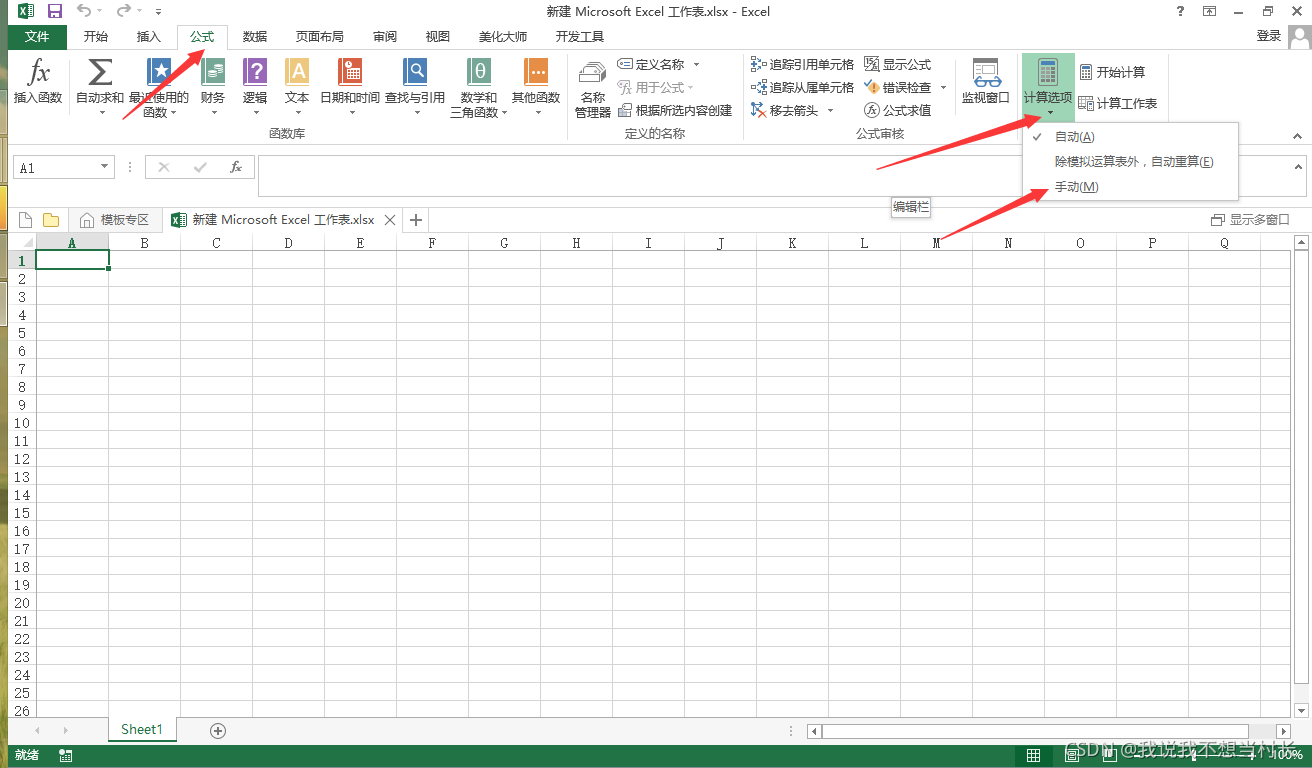Screen dimensions: 1312x768
Task: Click the new blank document icon in tab bar
Action: click(x=26, y=220)
